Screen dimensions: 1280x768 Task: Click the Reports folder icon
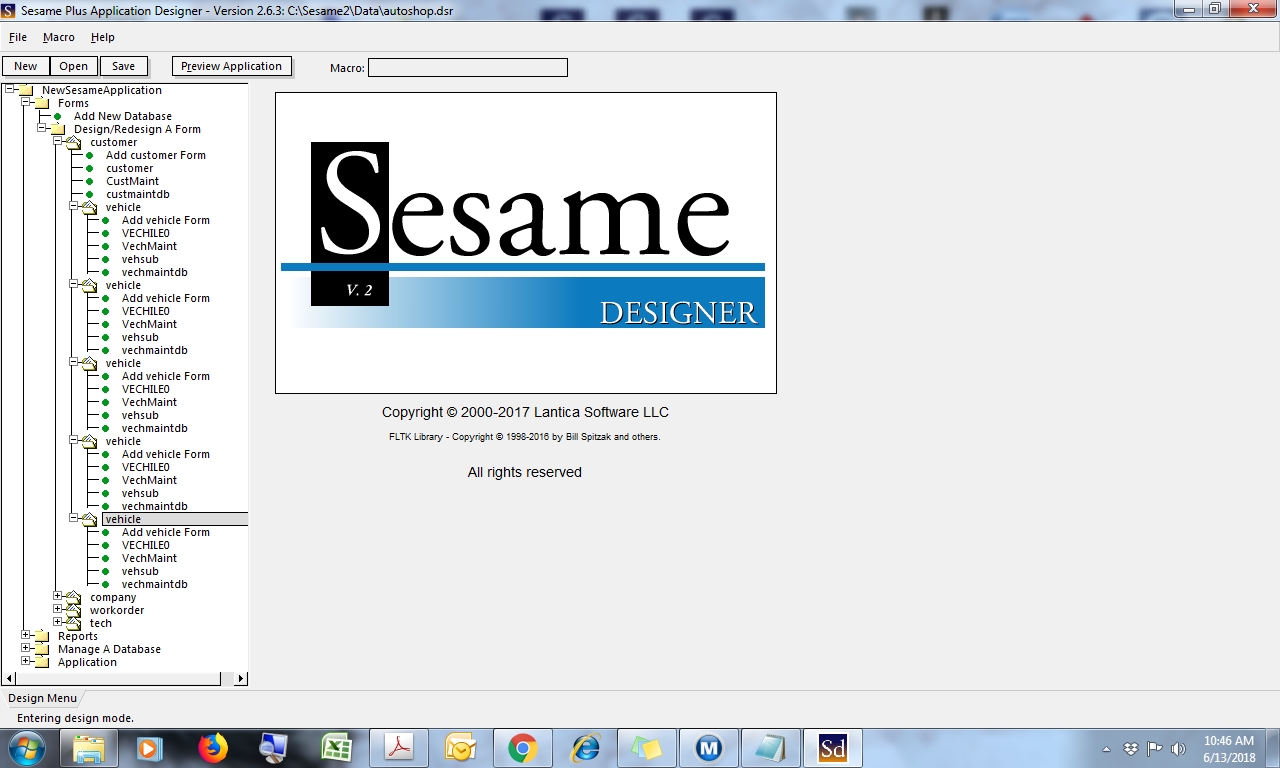[x=41, y=636]
